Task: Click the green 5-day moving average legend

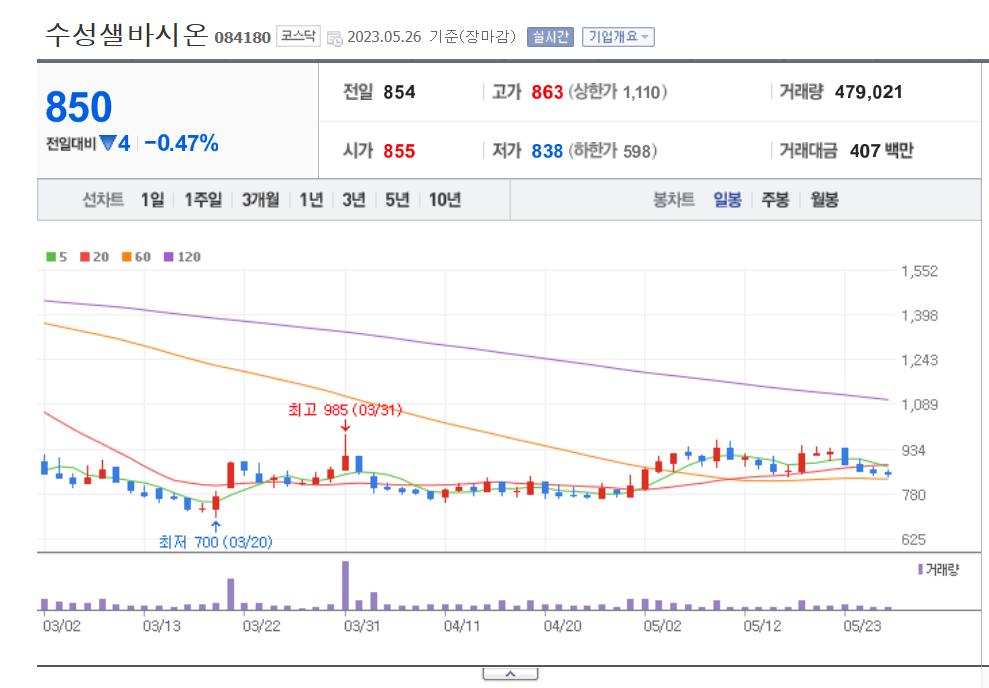Action: (x=56, y=257)
